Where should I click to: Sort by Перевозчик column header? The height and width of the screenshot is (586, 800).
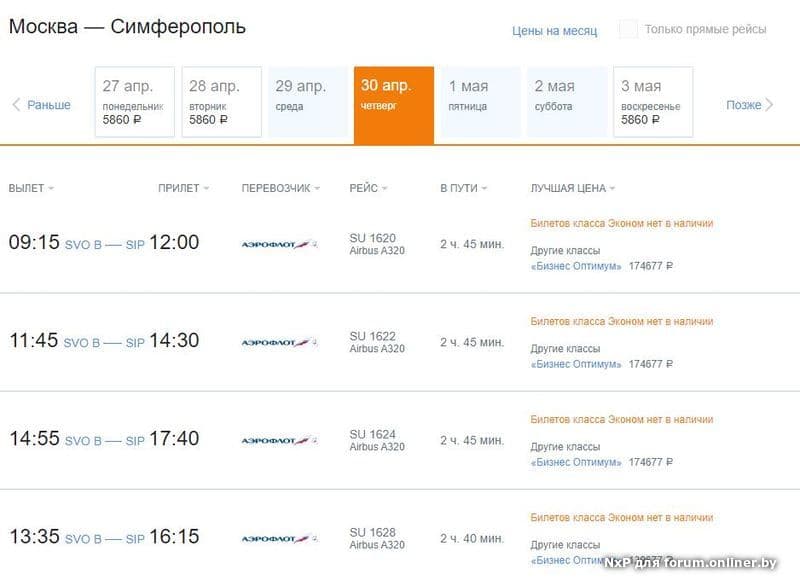point(281,188)
